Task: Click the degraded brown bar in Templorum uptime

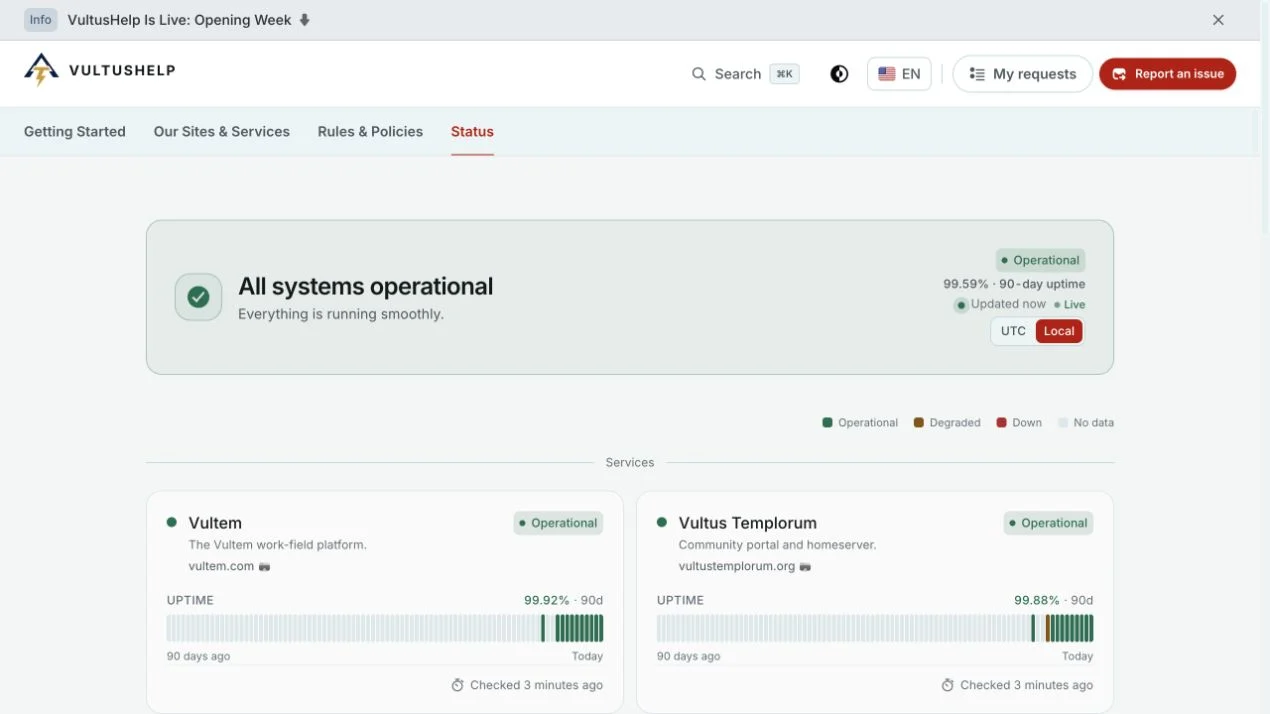Action: [1047, 628]
